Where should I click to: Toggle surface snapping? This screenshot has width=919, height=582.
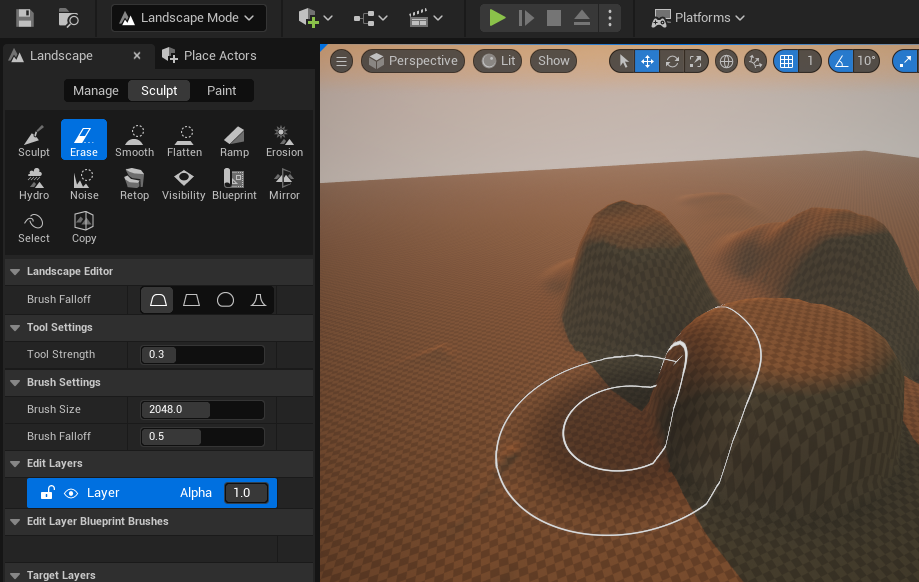755,61
